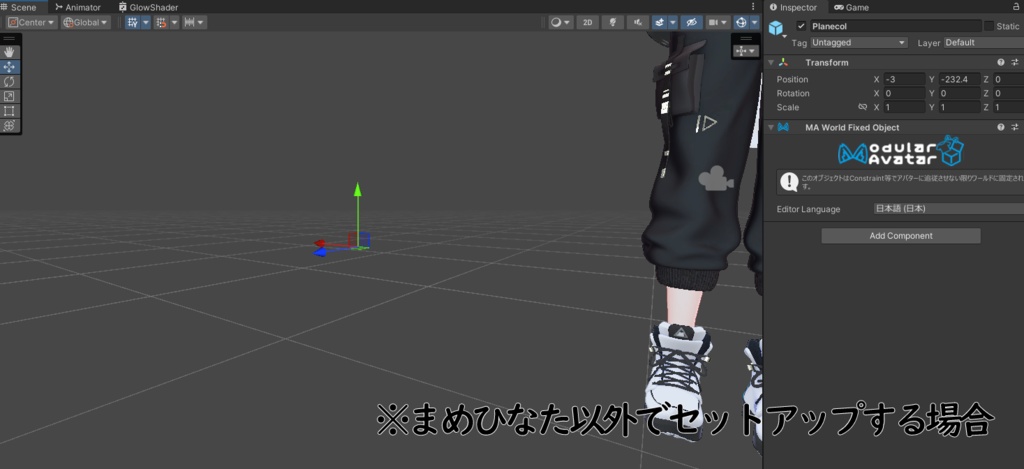Open scene effects dropdown arrow
The image size is (1024, 469).
pyautogui.click(x=673, y=22)
